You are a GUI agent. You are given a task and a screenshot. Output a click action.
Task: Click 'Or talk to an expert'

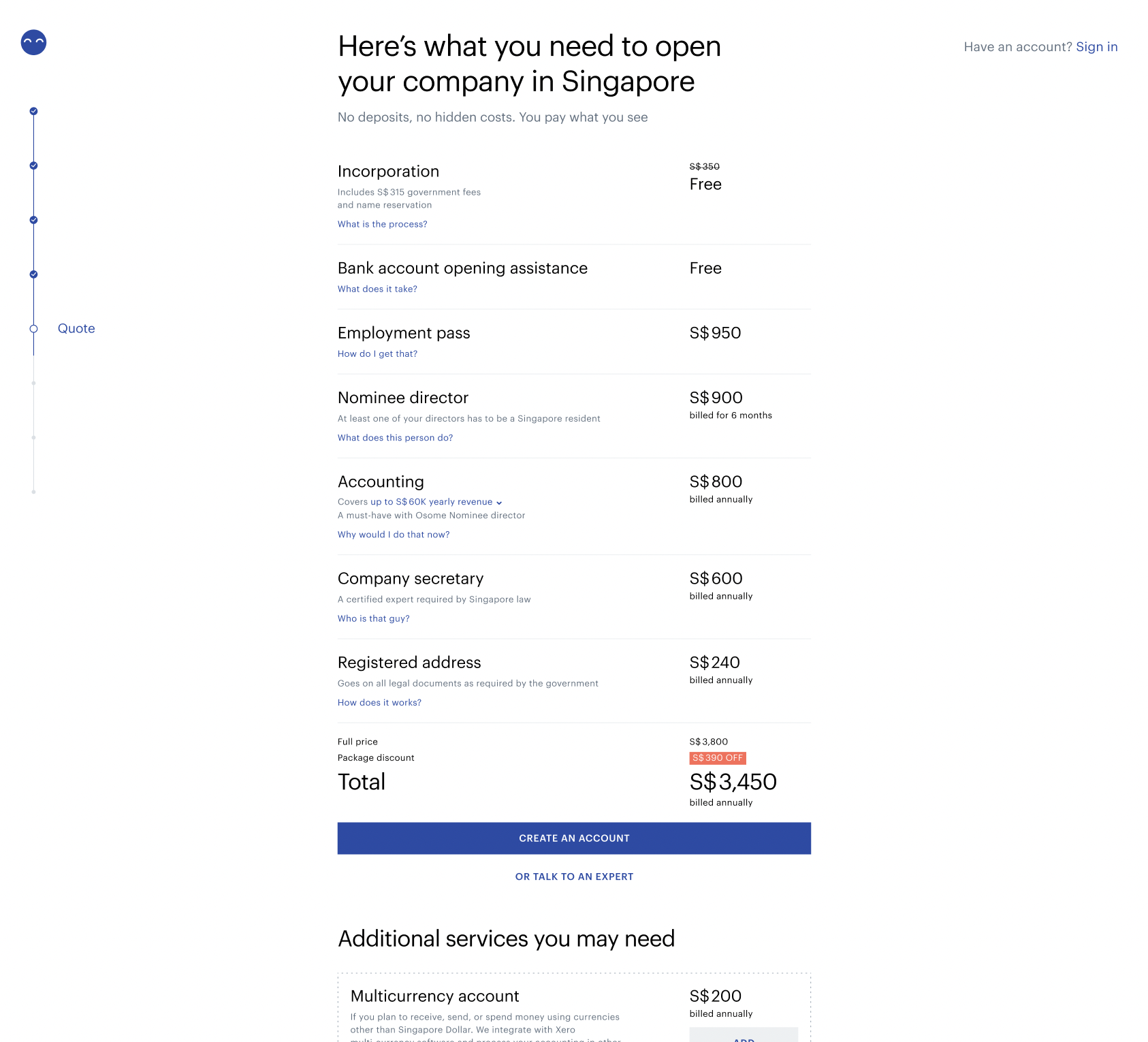pyautogui.click(x=574, y=877)
